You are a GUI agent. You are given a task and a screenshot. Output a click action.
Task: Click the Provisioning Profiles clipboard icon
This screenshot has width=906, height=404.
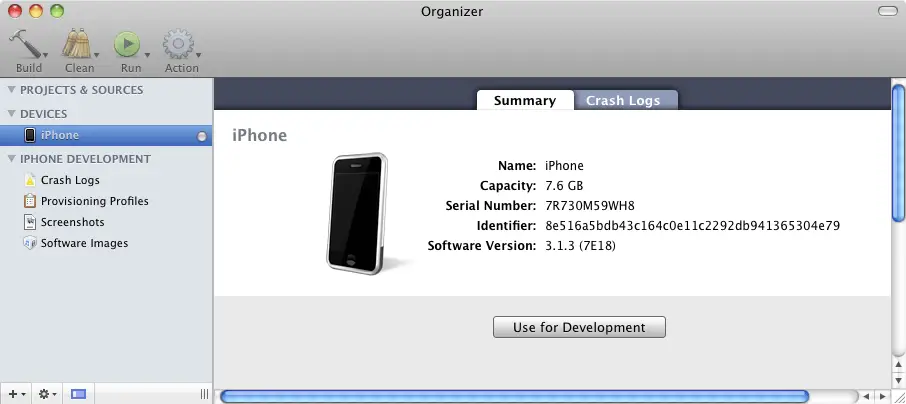coord(29,201)
